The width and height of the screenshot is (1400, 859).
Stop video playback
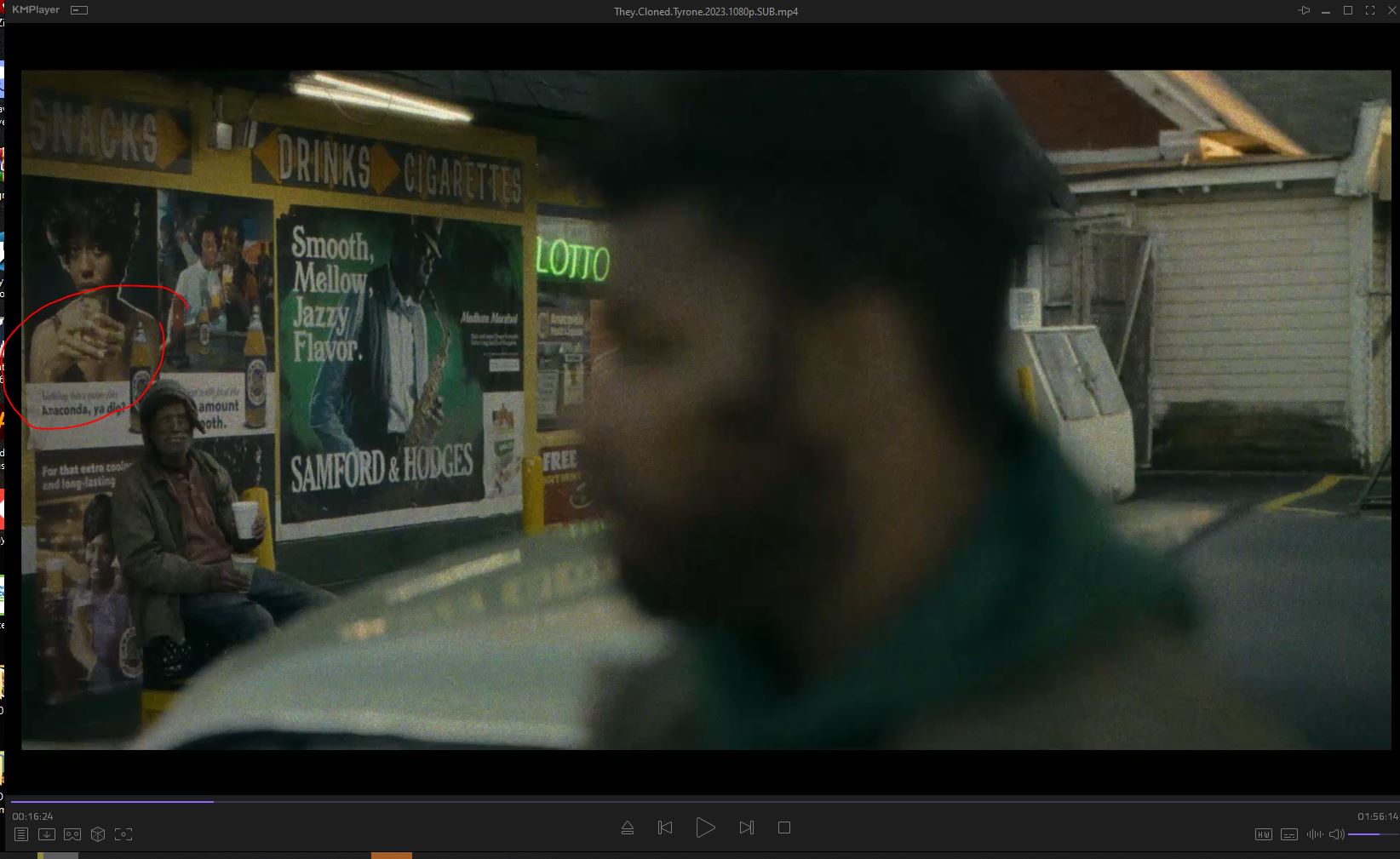(784, 828)
